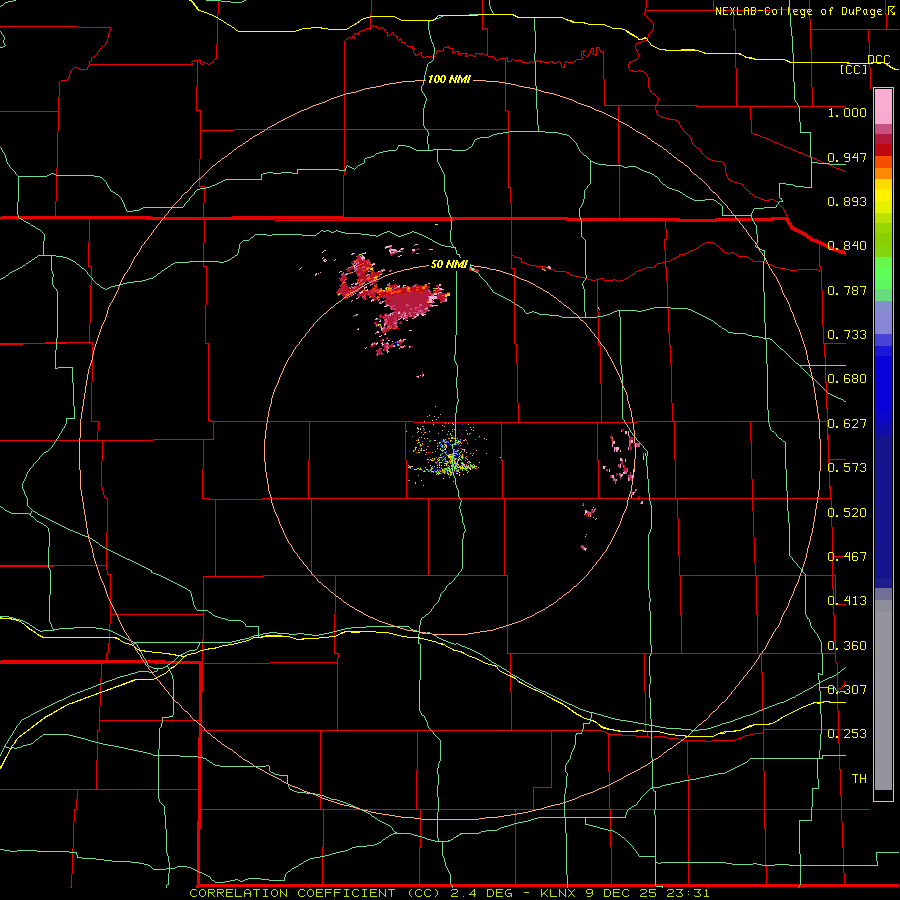This screenshot has width=900, height=900.
Task: Click the 0.467 scale value
Action: (x=847, y=557)
